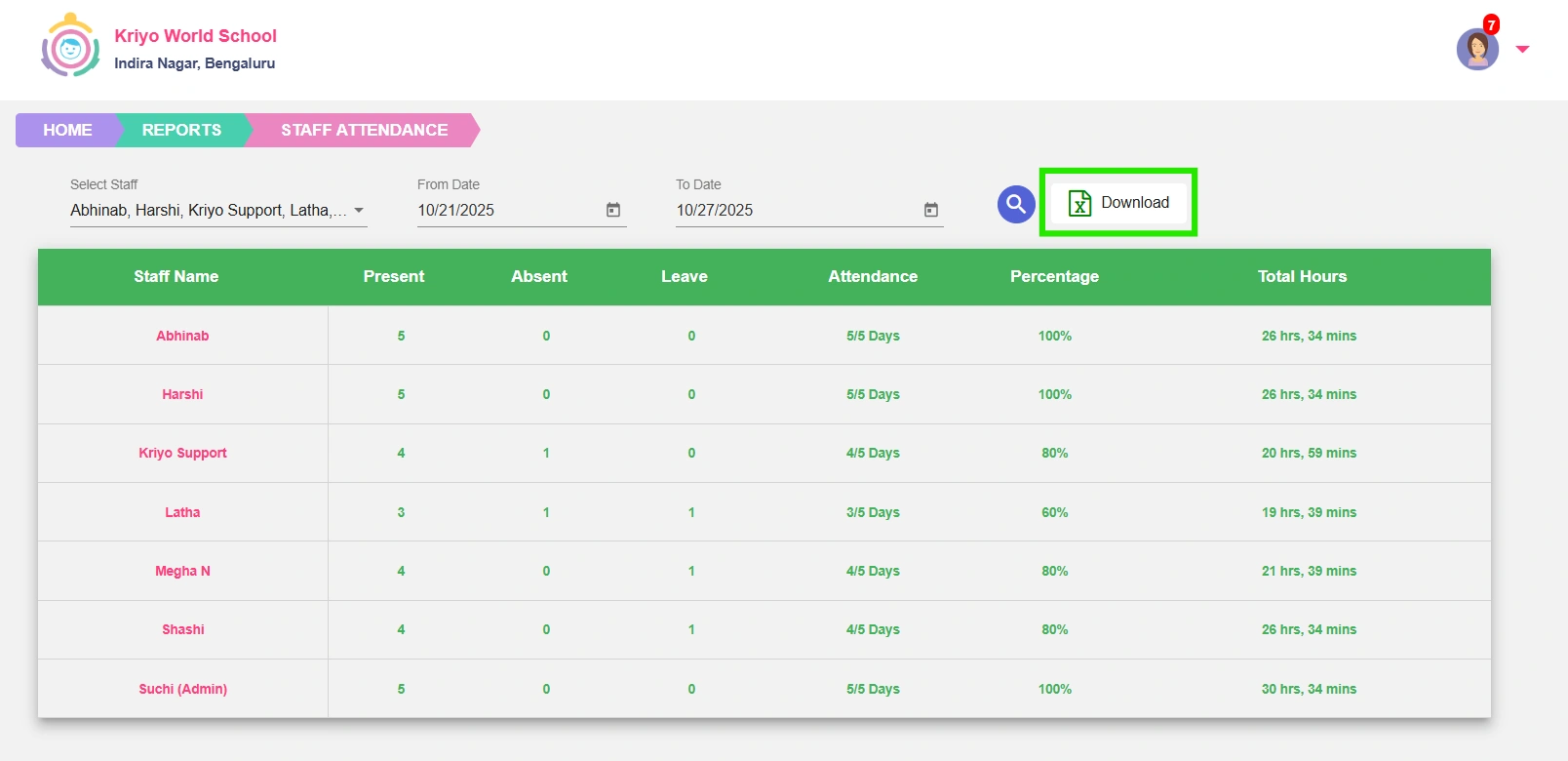Click Latha's 3/5 Days attendance
This screenshot has height=761, width=1568.
point(873,512)
